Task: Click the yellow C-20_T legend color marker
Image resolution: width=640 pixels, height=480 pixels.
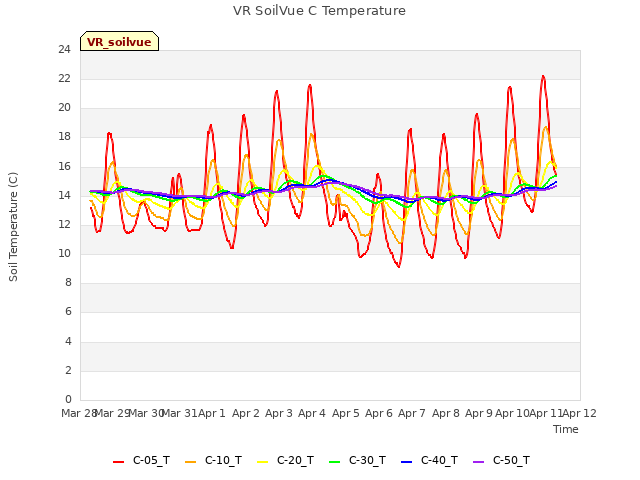Action: coord(262,462)
